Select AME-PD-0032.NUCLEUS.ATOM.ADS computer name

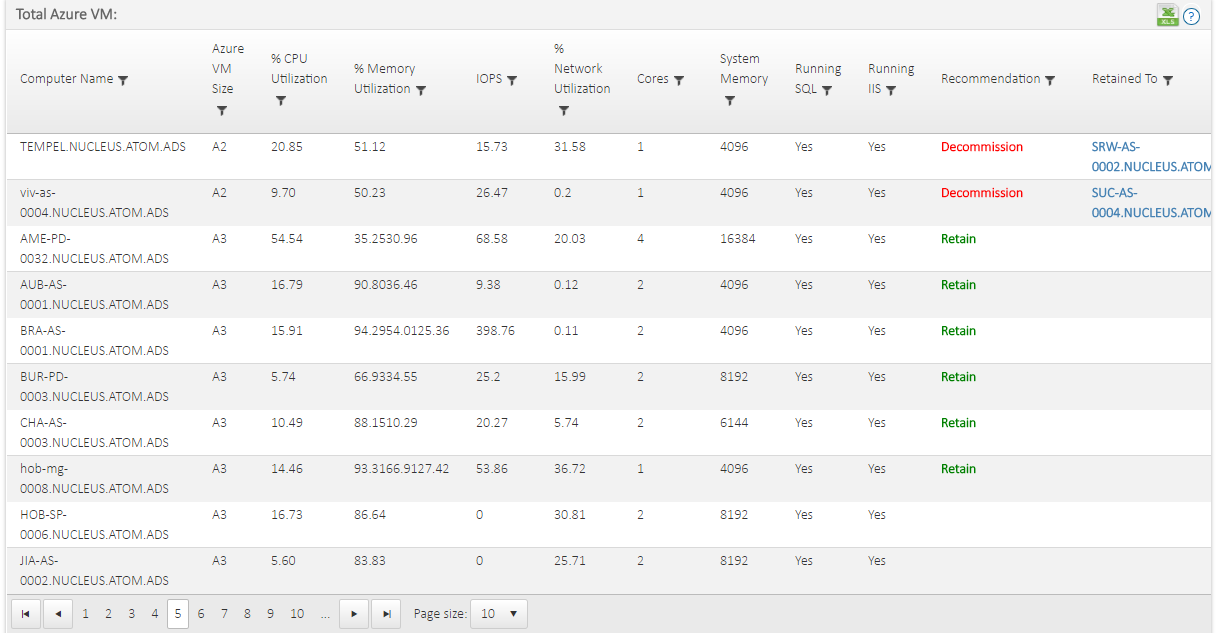click(x=94, y=249)
